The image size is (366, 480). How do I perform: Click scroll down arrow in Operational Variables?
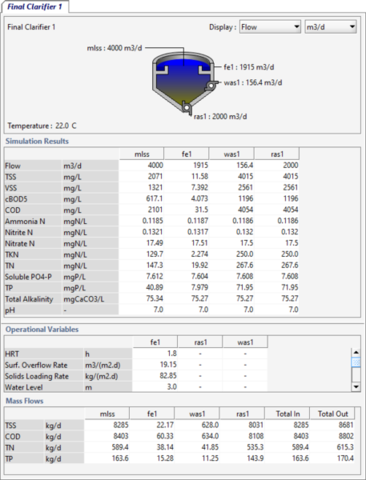[356, 387]
